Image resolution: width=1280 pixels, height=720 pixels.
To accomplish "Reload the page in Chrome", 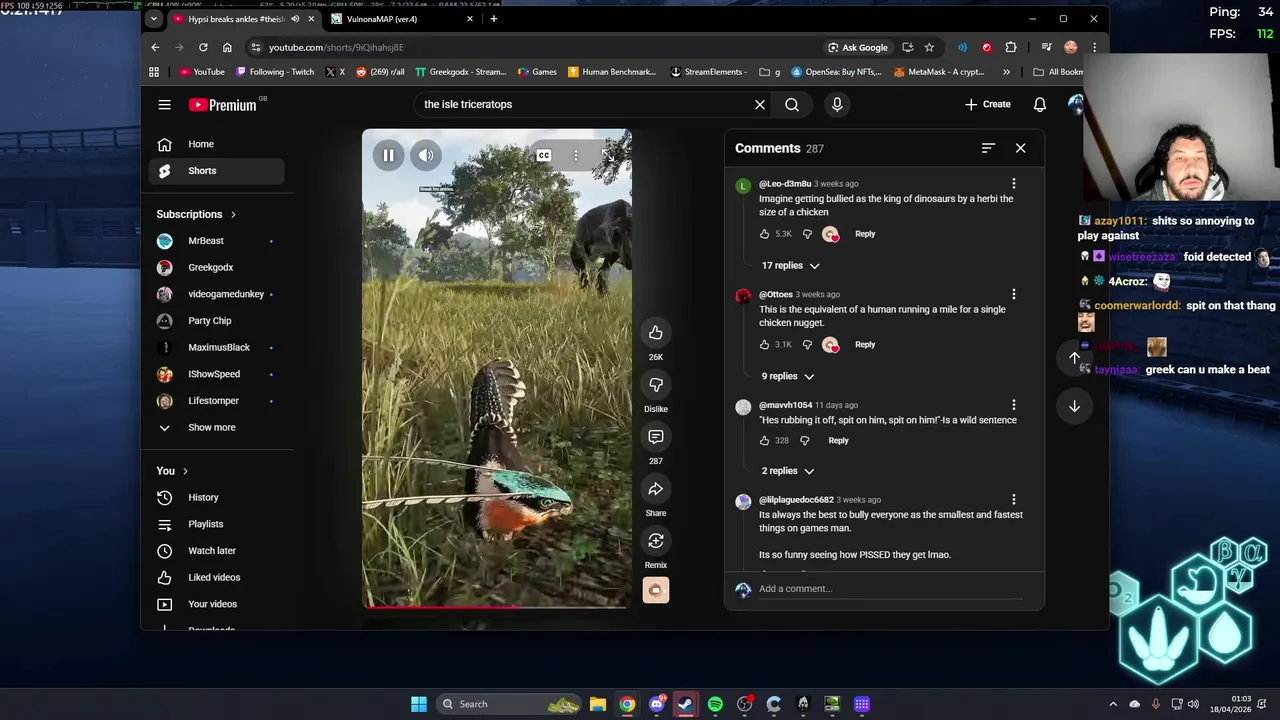I will [x=203, y=47].
